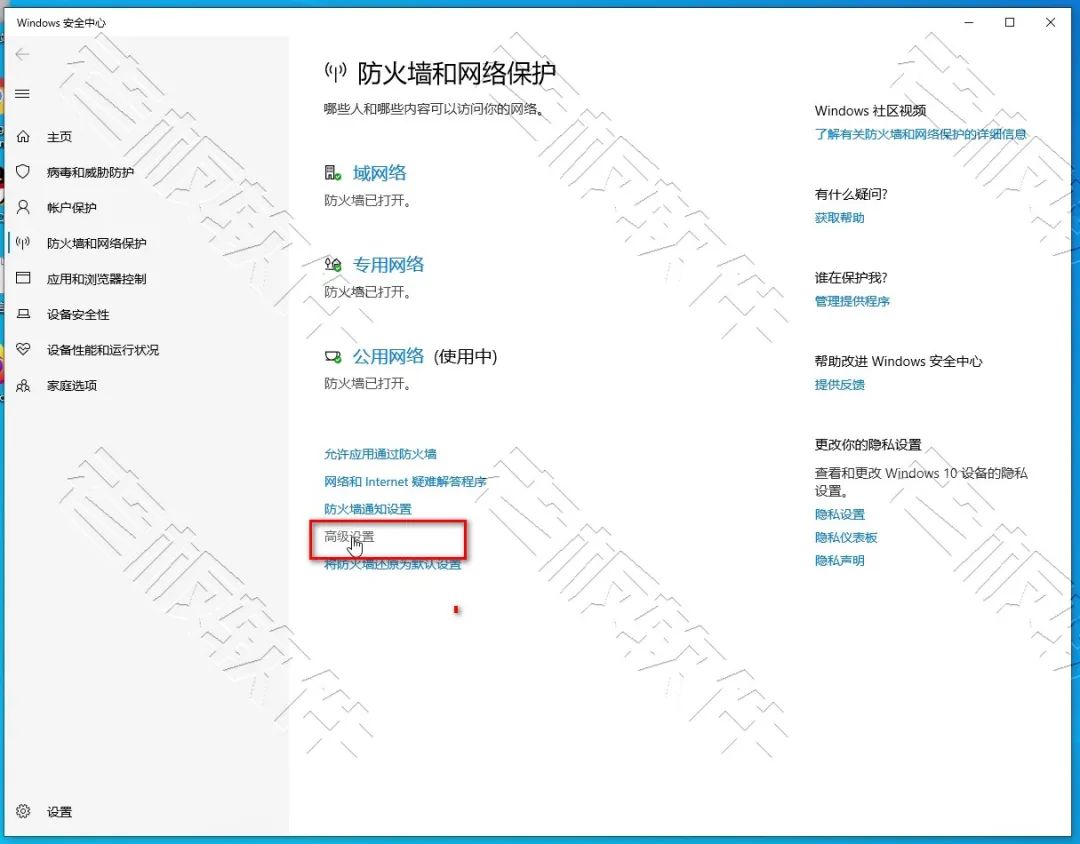Click the 公用网络 icon
Viewport: 1080px width, 844px height.
(333, 357)
